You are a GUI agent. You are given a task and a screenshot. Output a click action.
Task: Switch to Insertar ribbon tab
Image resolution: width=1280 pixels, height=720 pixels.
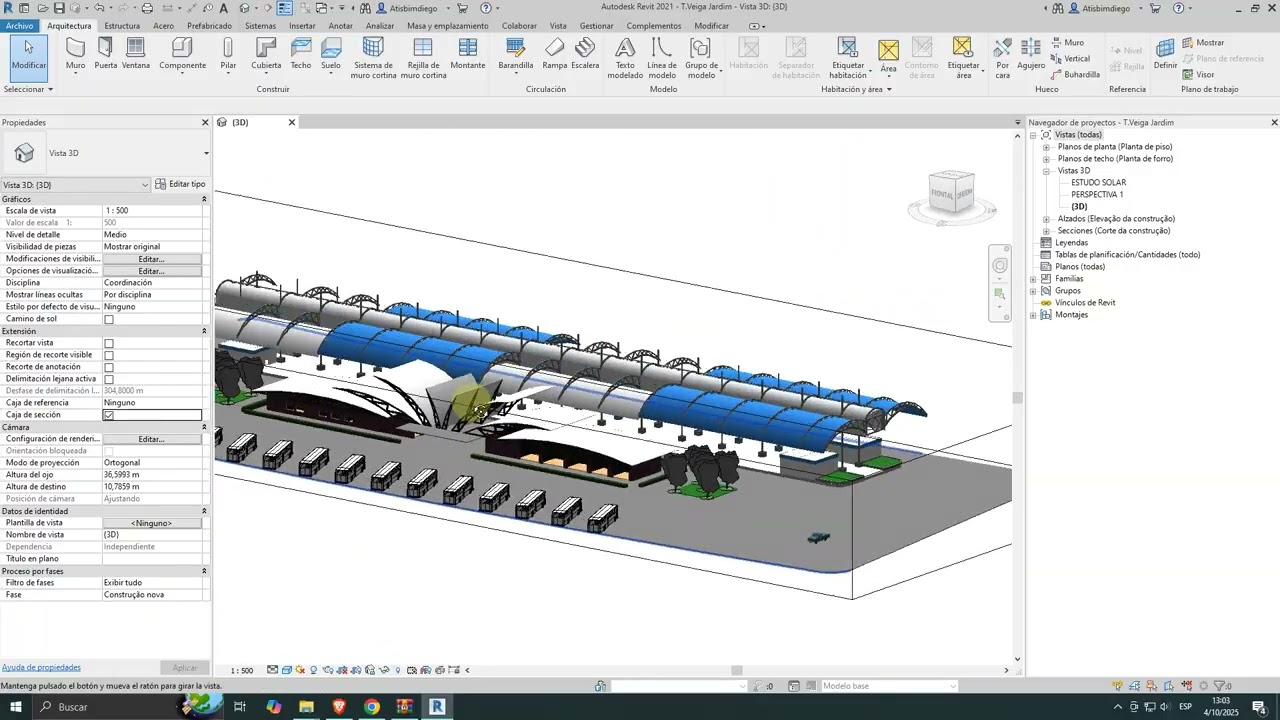[x=302, y=26]
